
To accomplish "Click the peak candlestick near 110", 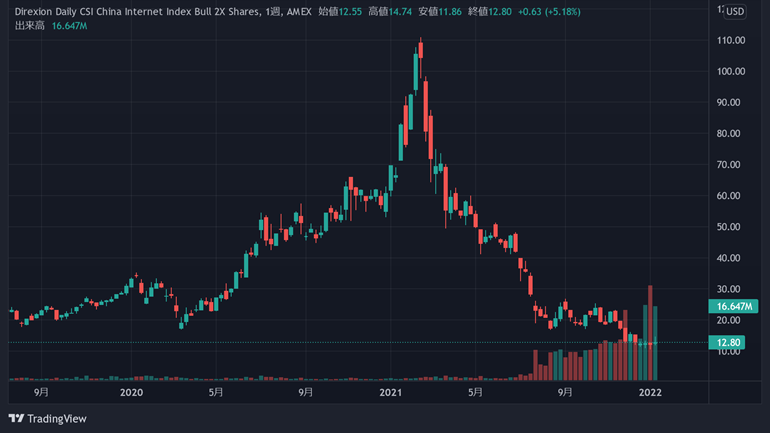I will (420, 51).
